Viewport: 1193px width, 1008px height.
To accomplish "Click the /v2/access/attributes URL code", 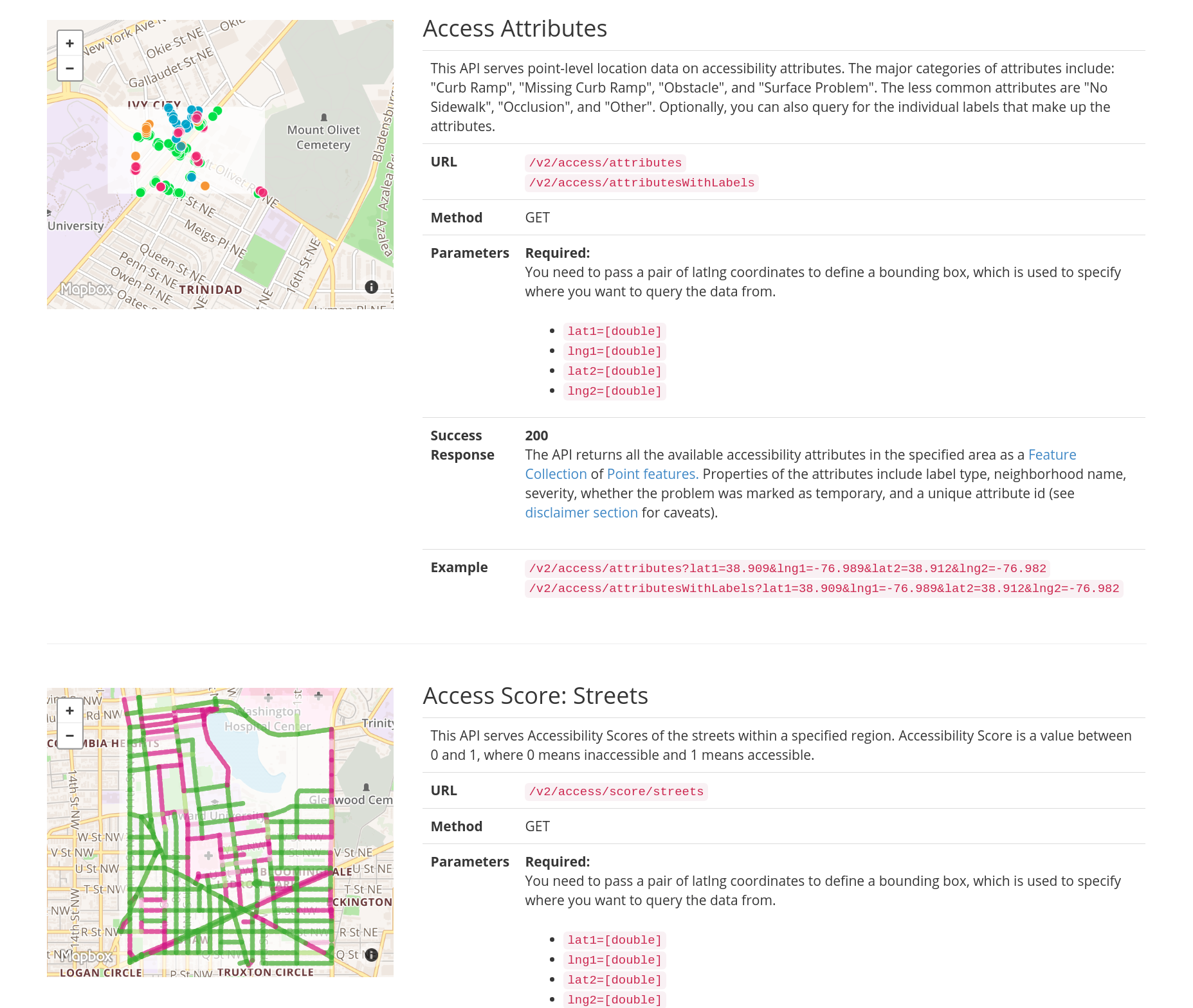I will pos(605,163).
